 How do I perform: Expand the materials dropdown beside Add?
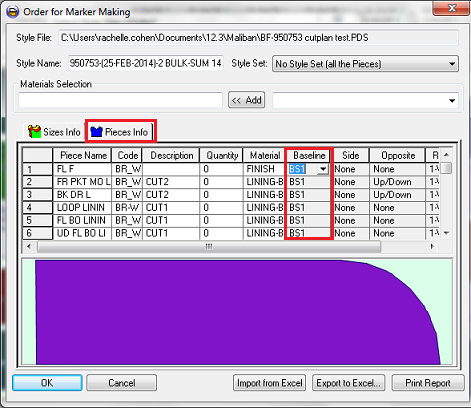(x=452, y=100)
